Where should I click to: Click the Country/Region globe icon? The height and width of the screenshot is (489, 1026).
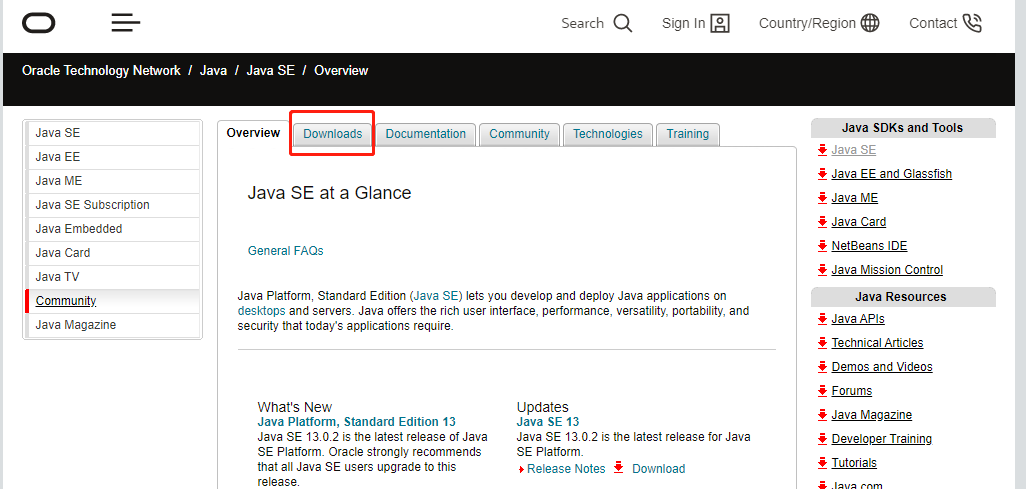[x=870, y=24]
